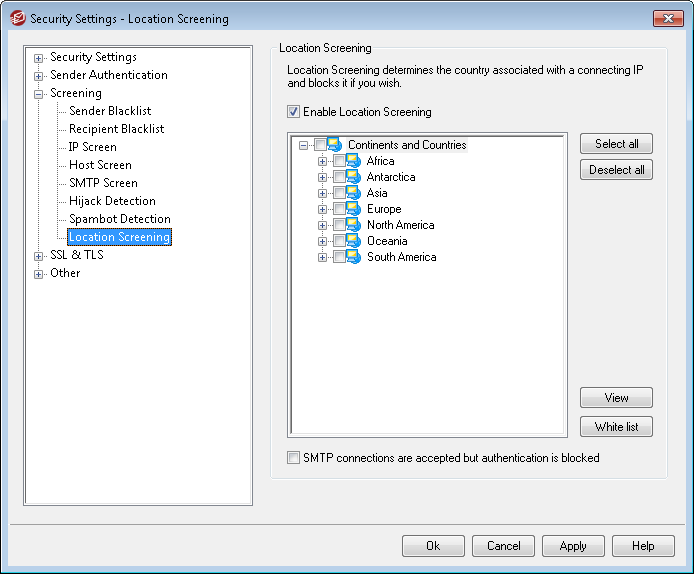The width and height of the screenshot is (694, 574).
Task: Click the globe icon beside Antarctica
Action: coord(353,177)
